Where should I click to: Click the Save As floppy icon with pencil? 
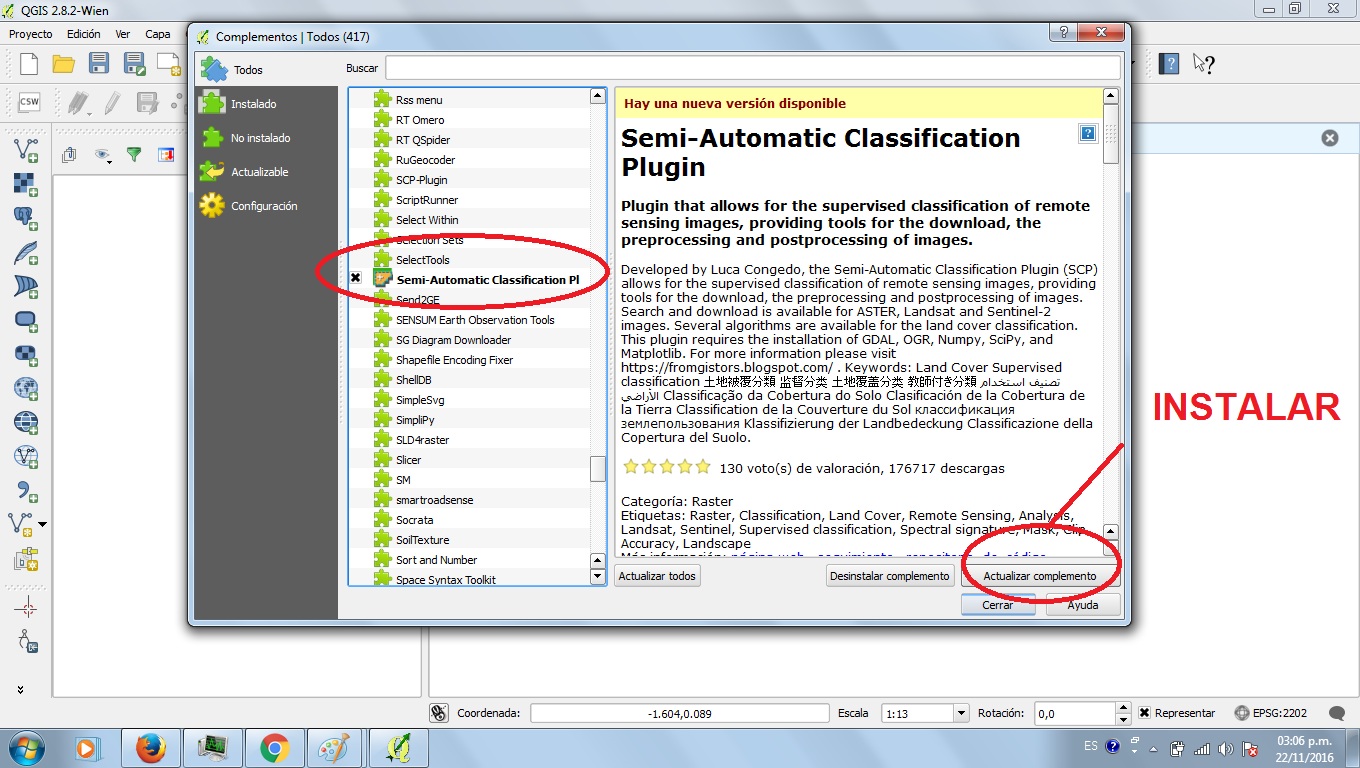134,65
